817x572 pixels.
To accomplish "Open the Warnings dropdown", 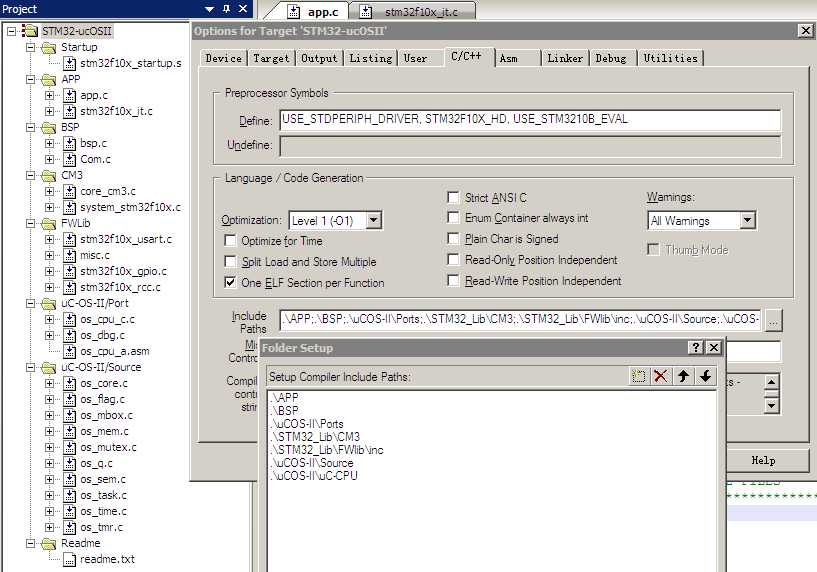I will (747, 220).
